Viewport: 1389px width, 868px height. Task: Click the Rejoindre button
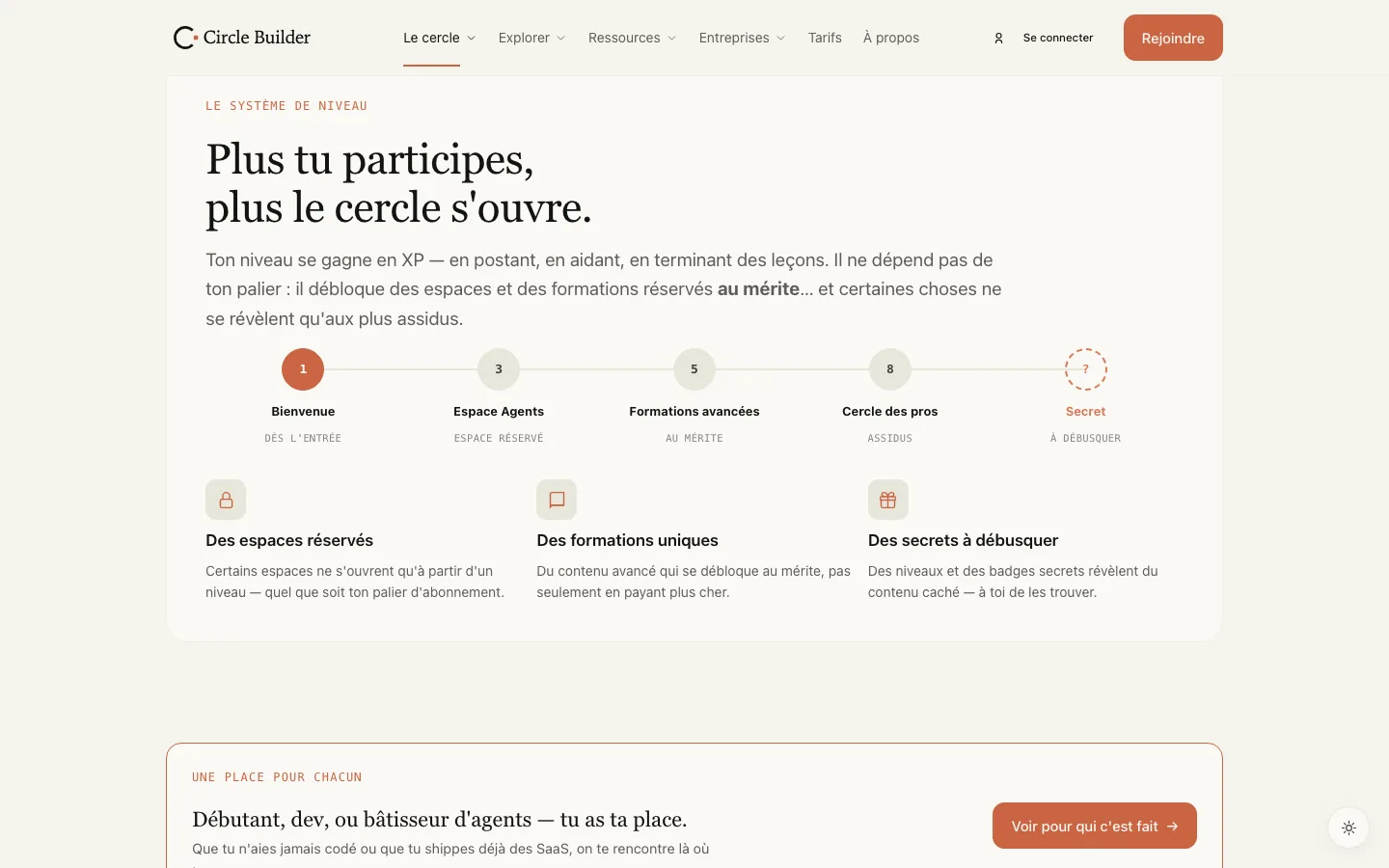1173,38
